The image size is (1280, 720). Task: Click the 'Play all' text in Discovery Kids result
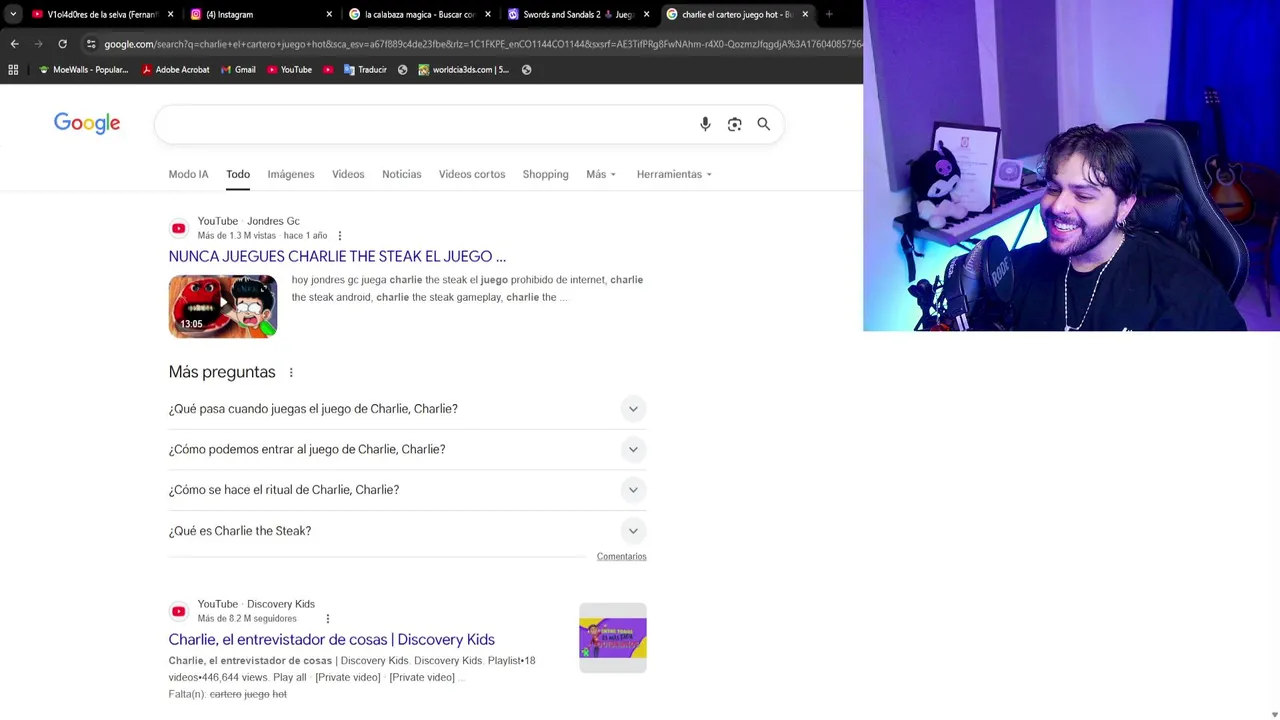(x=289, y=678)
